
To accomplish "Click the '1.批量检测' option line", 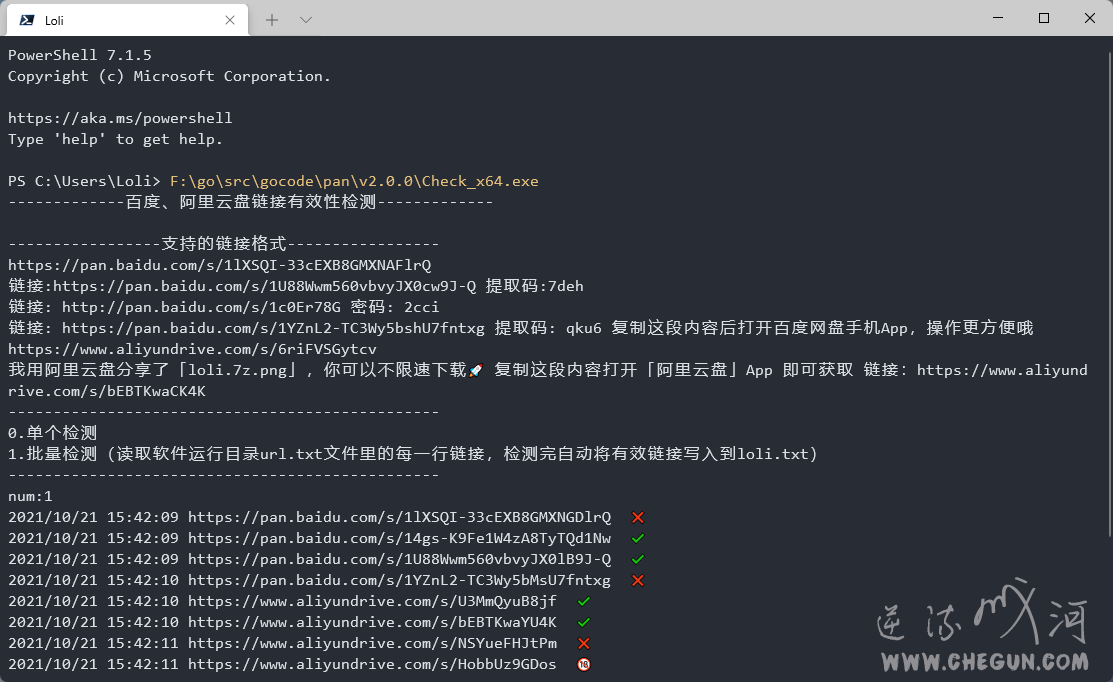I will [x=413, y=453].
